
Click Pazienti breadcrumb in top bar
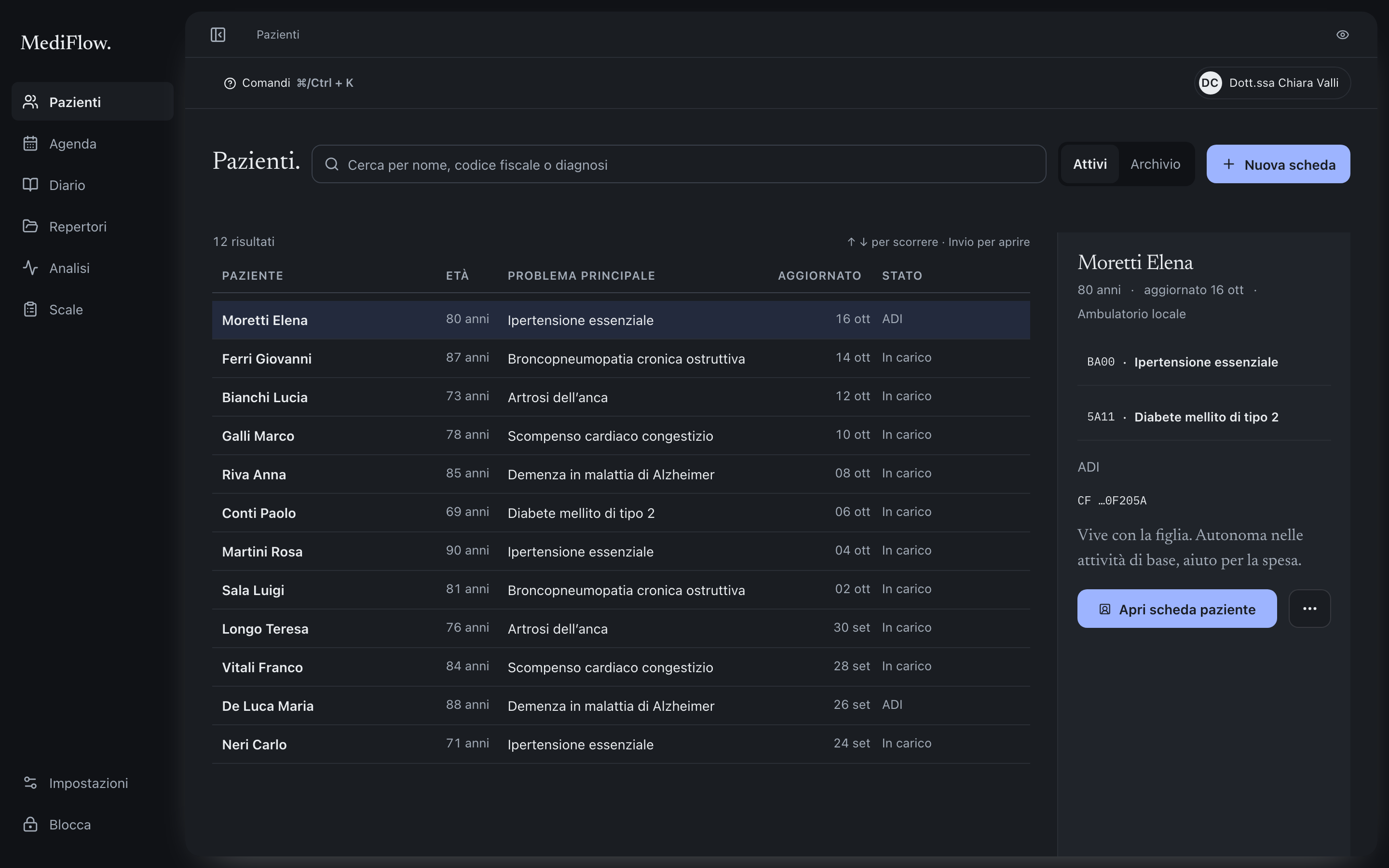(x=278, y=34)
